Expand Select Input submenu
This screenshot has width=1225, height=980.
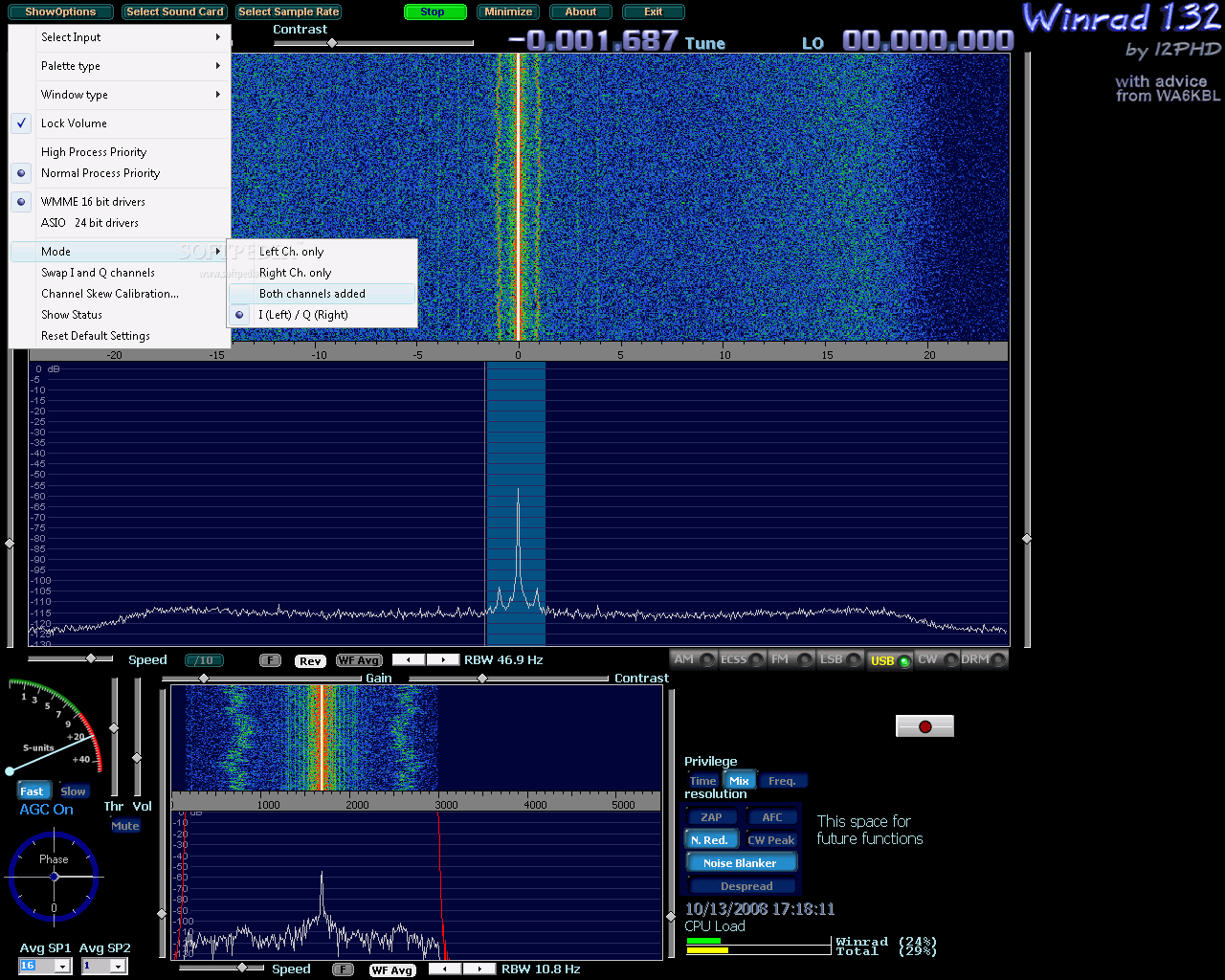[120, 37]
